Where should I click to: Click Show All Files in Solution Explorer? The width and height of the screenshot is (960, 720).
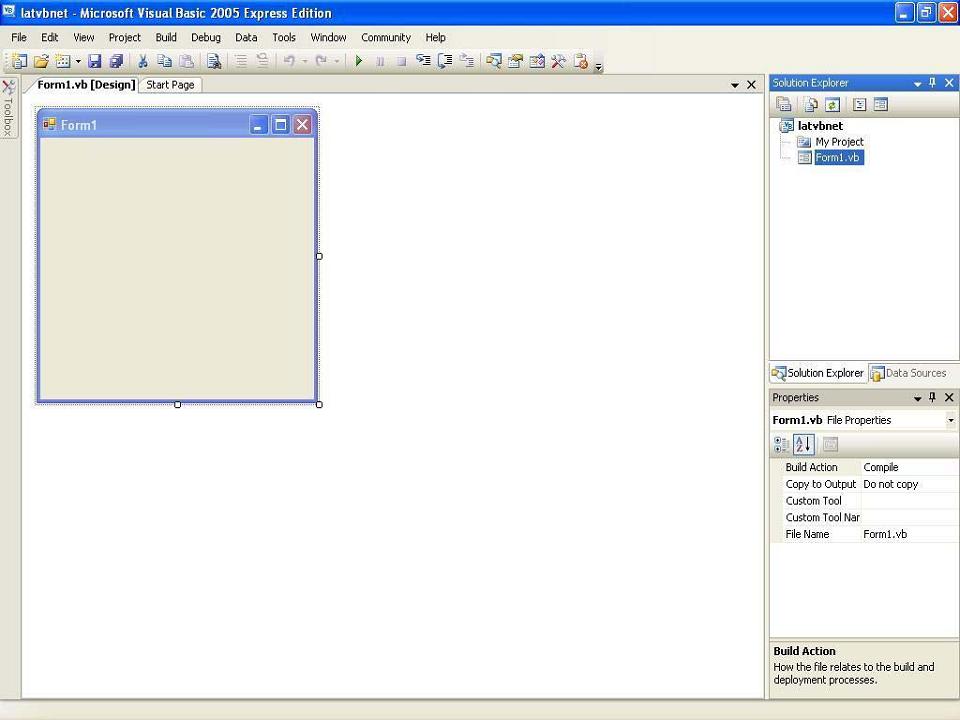811,105
